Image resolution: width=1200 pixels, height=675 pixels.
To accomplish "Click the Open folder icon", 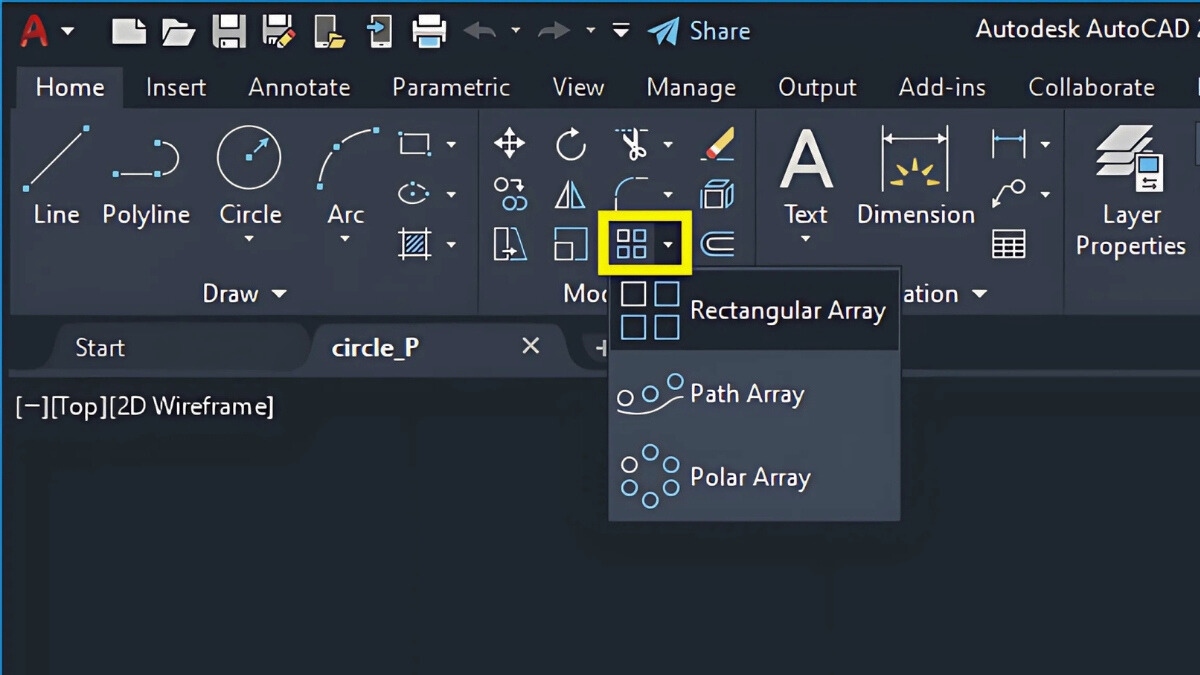I will tap(179, 32).
